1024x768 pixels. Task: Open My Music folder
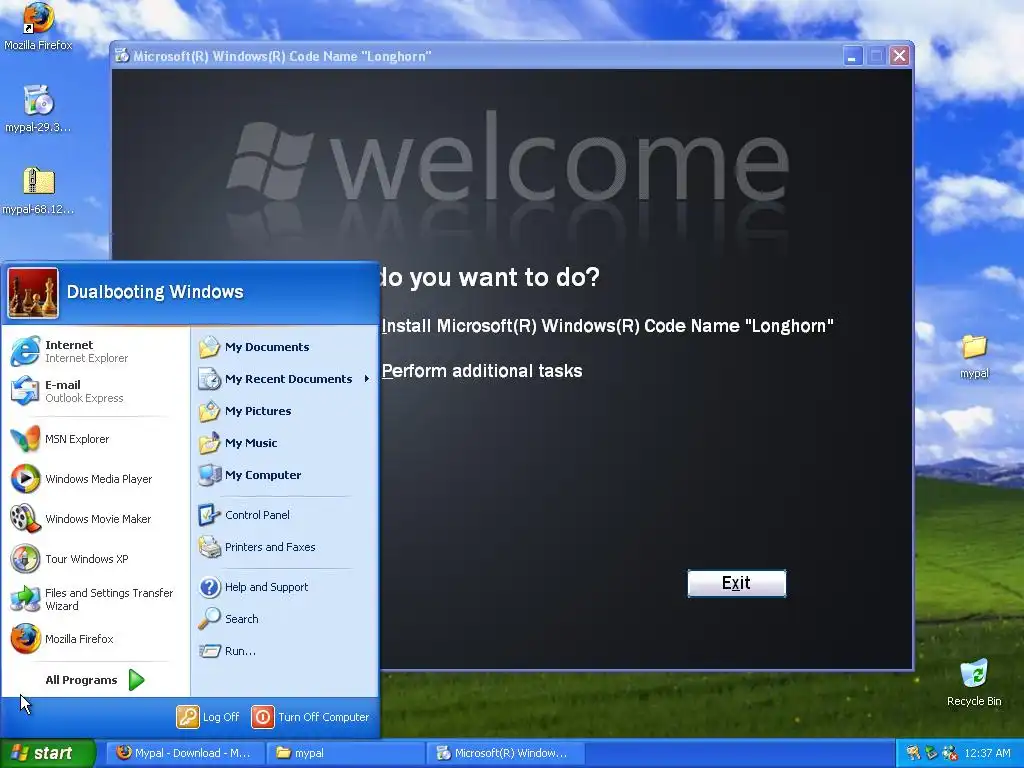click(x=285, y=443)
